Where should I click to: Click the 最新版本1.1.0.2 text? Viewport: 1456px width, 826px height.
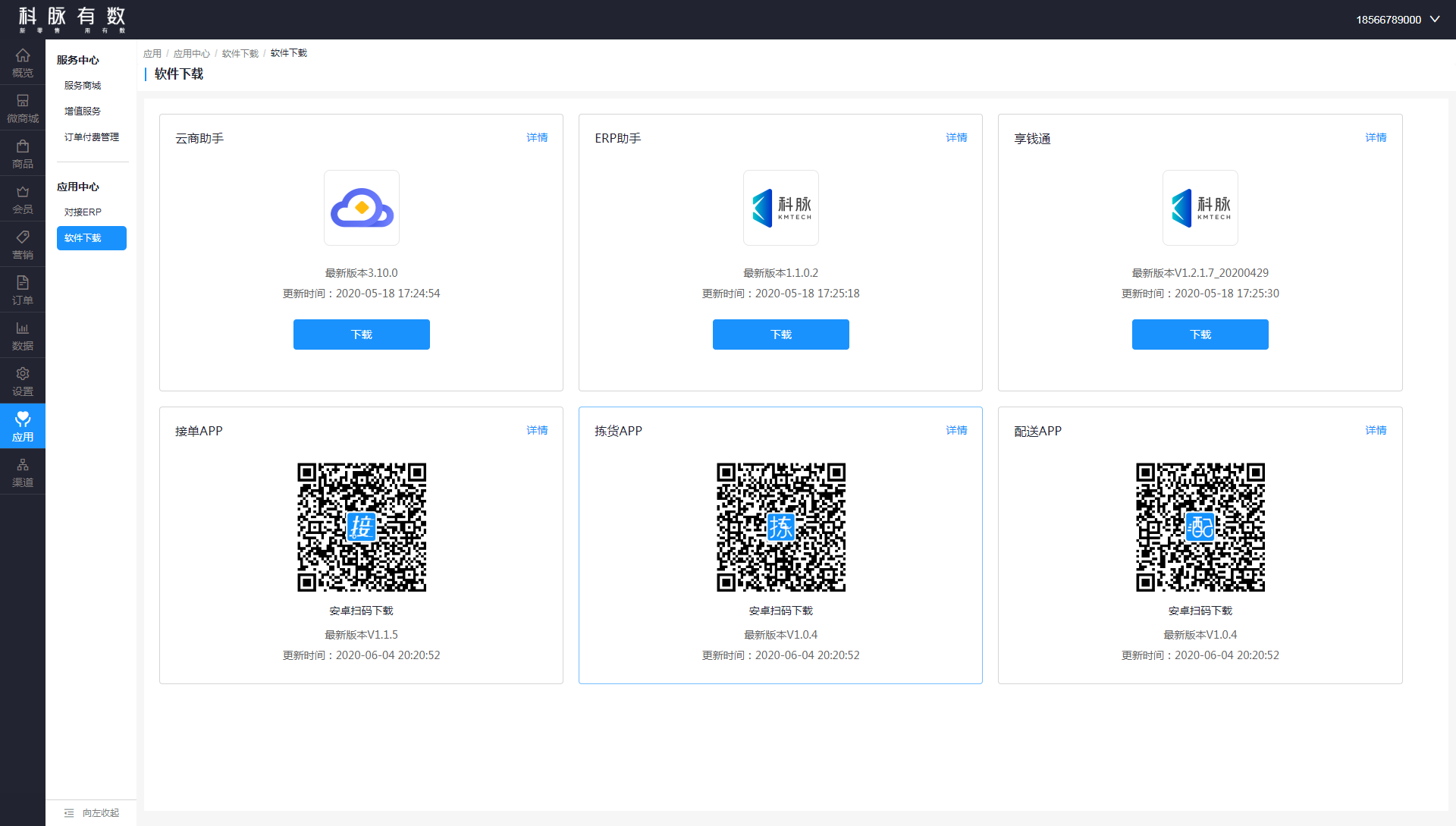point(781,273)
